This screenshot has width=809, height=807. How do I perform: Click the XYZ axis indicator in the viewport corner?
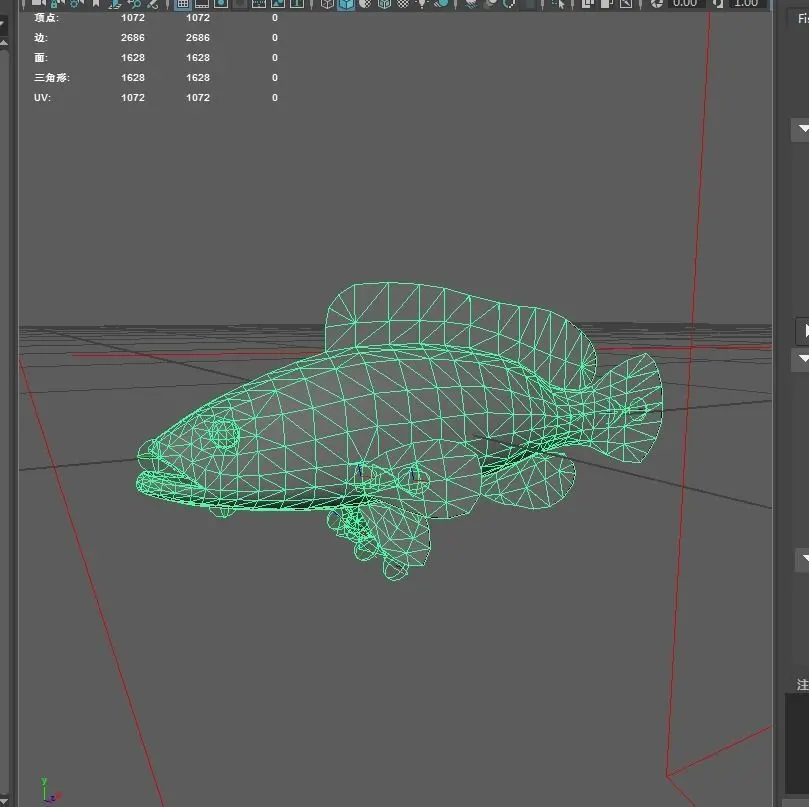(x=49, y=790)
